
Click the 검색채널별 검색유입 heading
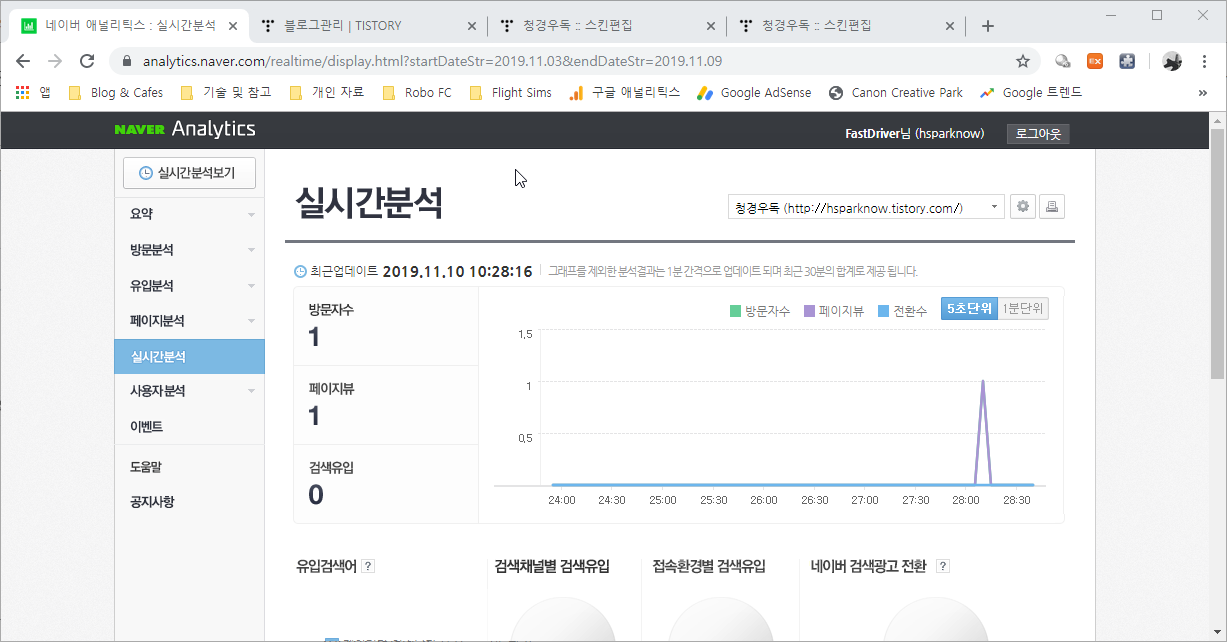(x=552, y=566)
